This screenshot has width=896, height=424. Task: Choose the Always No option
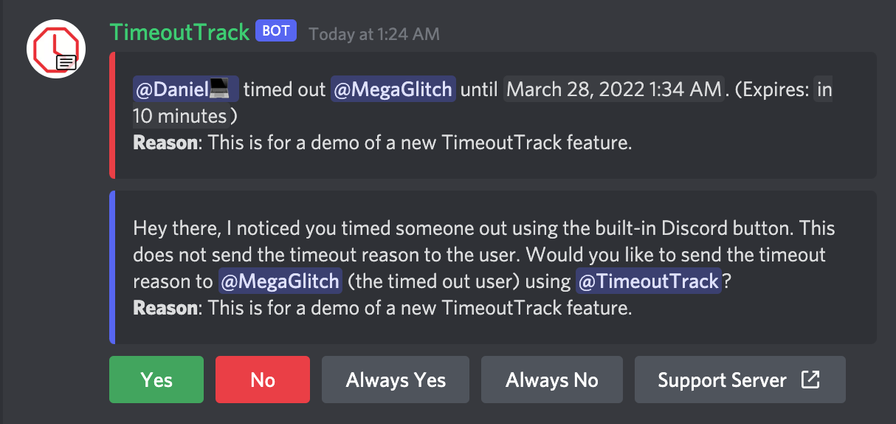[x=552, y=380]
